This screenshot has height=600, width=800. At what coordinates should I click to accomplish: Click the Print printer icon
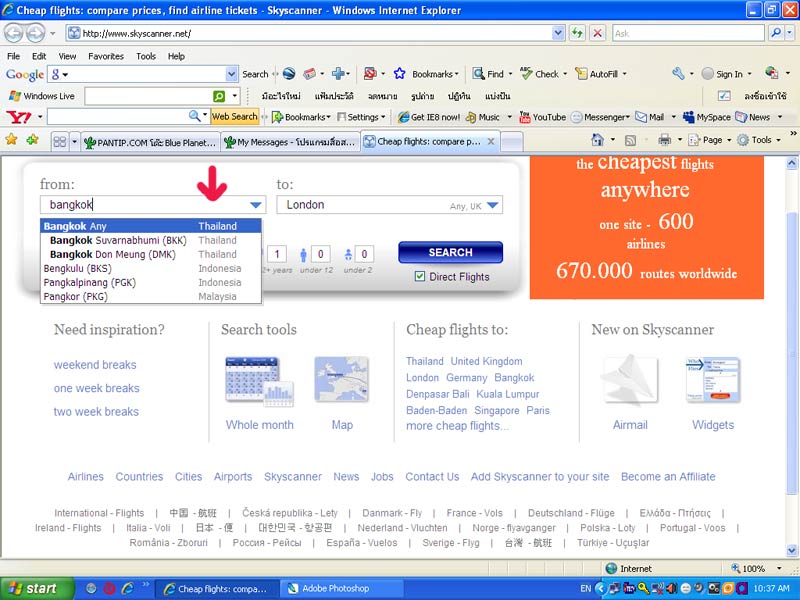click(x=664, y=139)
